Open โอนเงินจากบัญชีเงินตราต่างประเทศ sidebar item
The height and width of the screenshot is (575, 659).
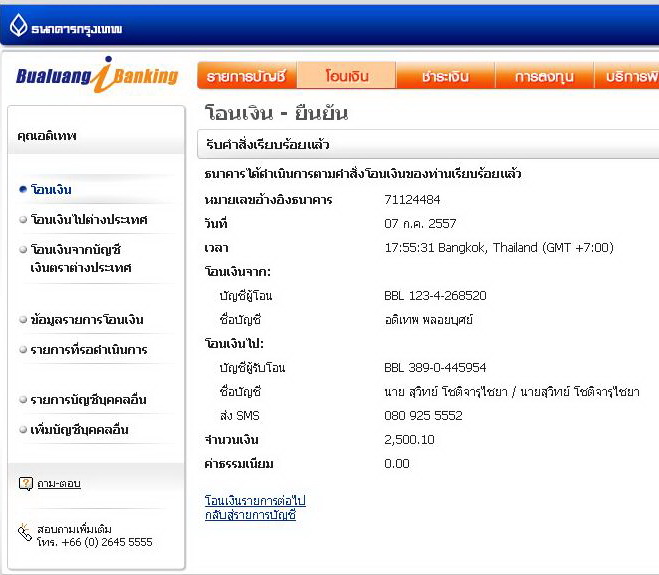(x=81, y=258)
